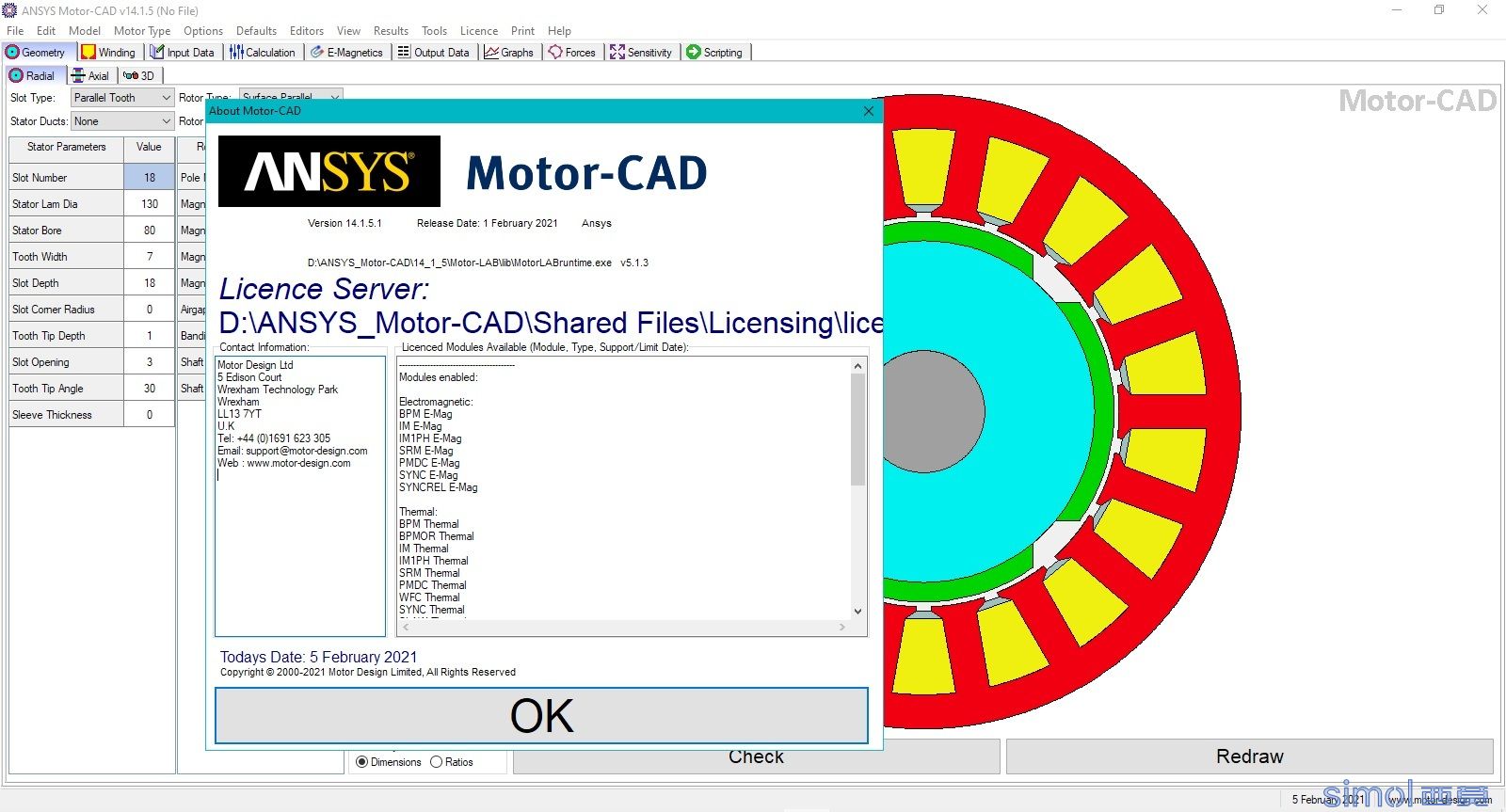The height and width of the screenshot is (812, 1506).
Task: Open the Defaults menu
Action: coord(256,31)
